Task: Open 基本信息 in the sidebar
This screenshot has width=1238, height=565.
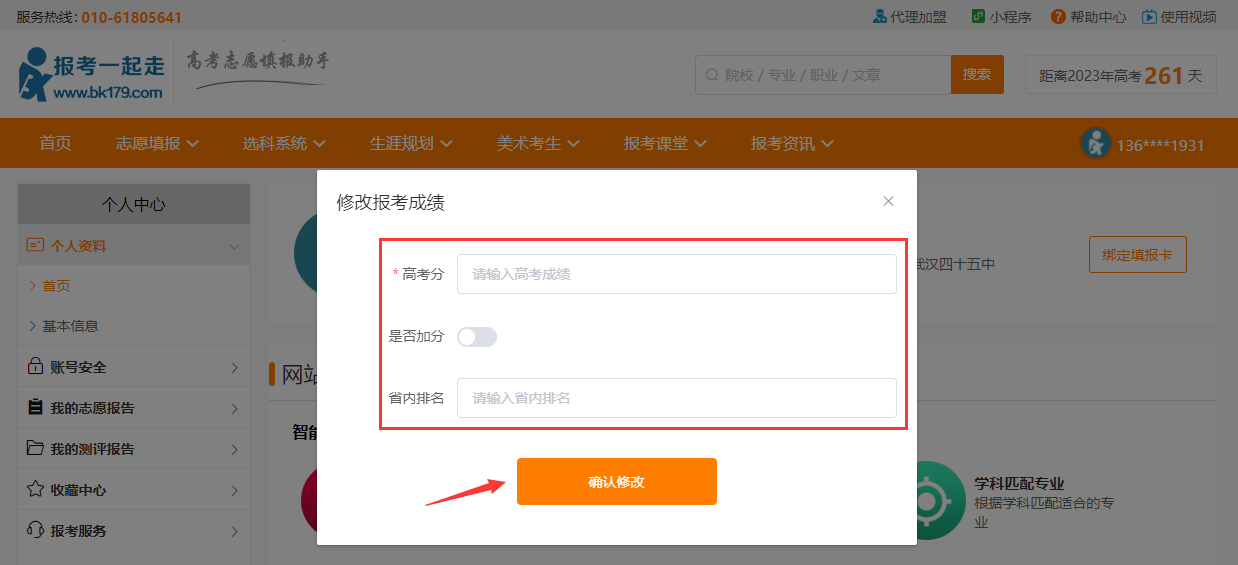Action: (x=70, y=326)
